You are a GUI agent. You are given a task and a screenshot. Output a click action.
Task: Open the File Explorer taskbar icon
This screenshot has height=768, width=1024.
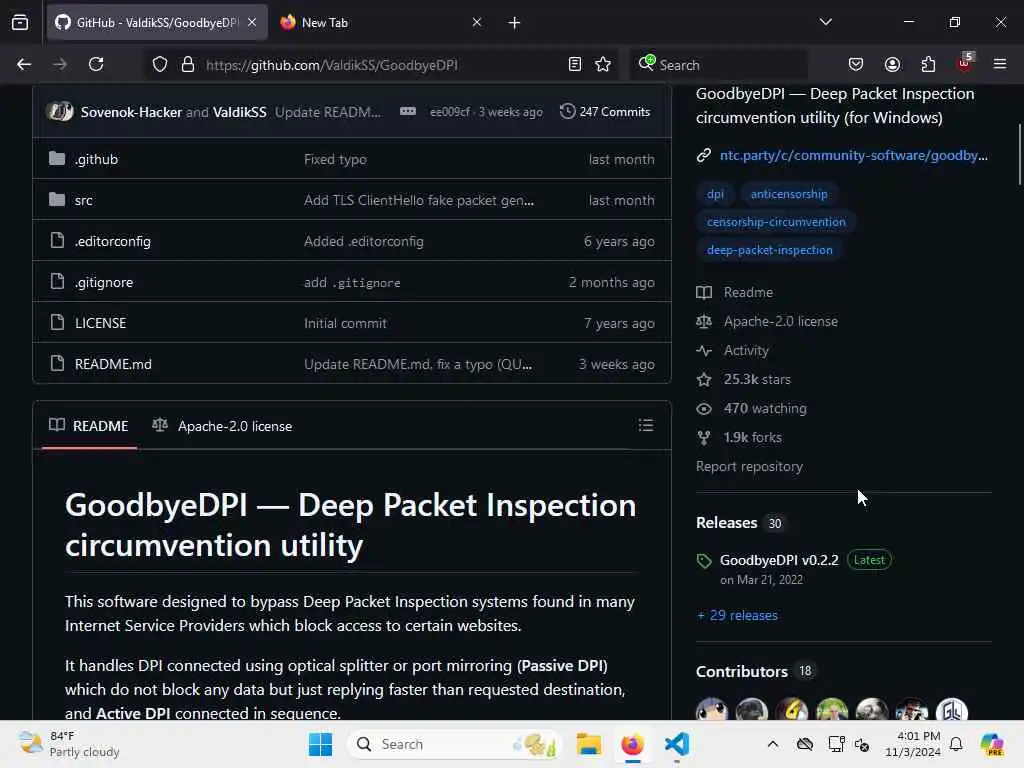point(588,744)
